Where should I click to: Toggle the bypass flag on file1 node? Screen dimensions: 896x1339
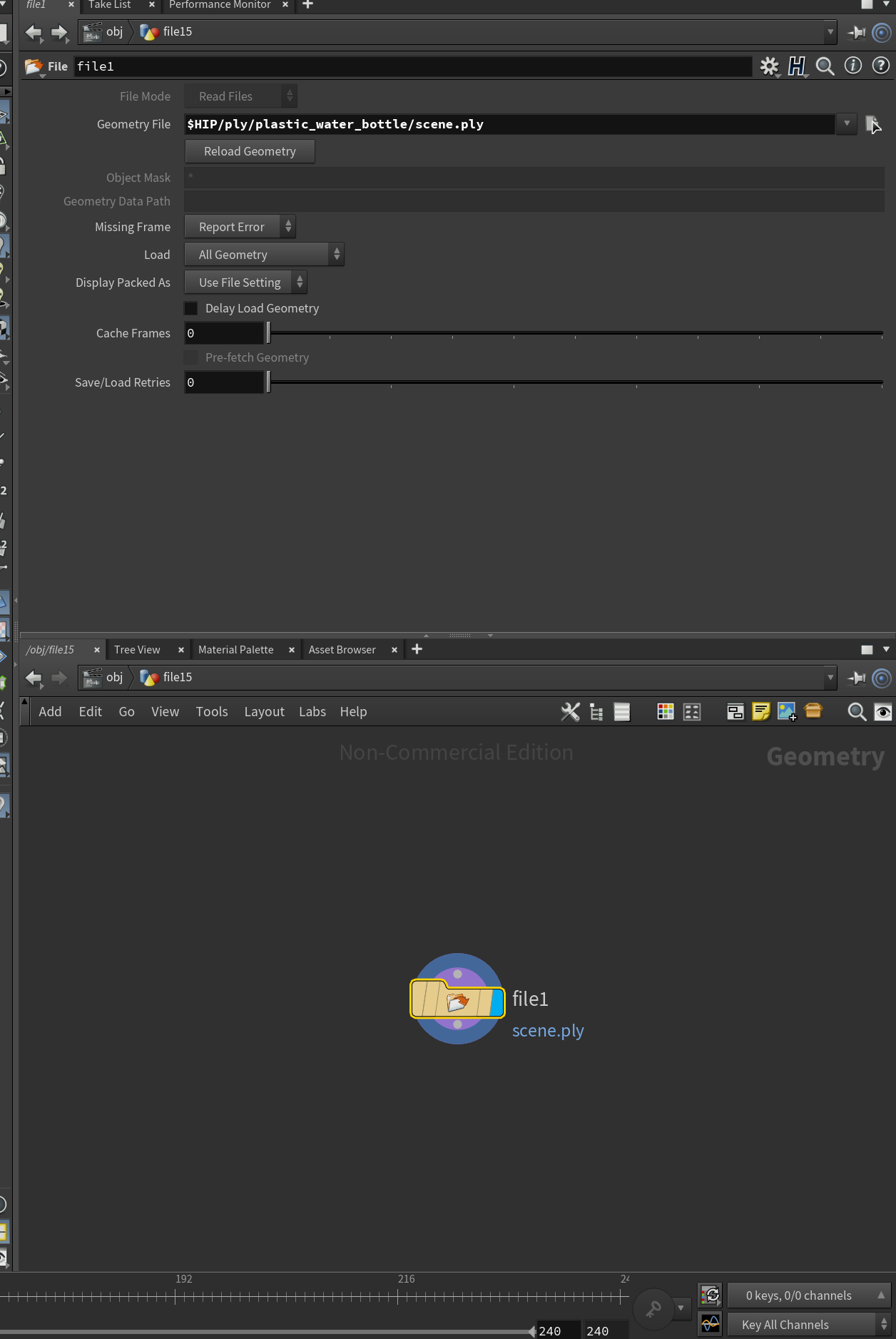(x=420, y=999)
